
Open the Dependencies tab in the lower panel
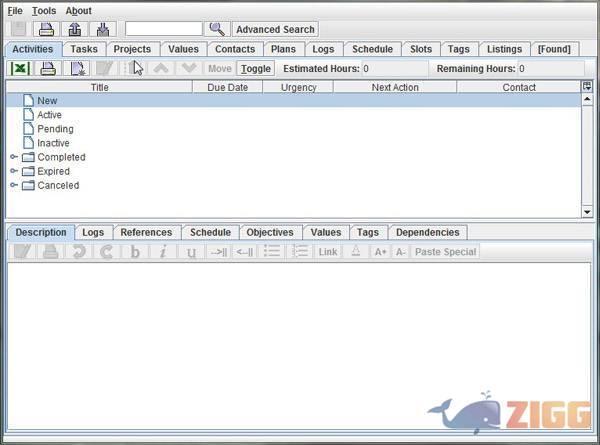click(427, 232)
